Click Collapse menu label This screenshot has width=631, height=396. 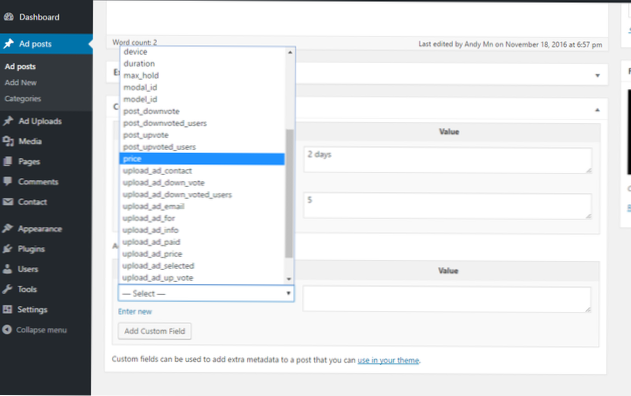point(41,330)
